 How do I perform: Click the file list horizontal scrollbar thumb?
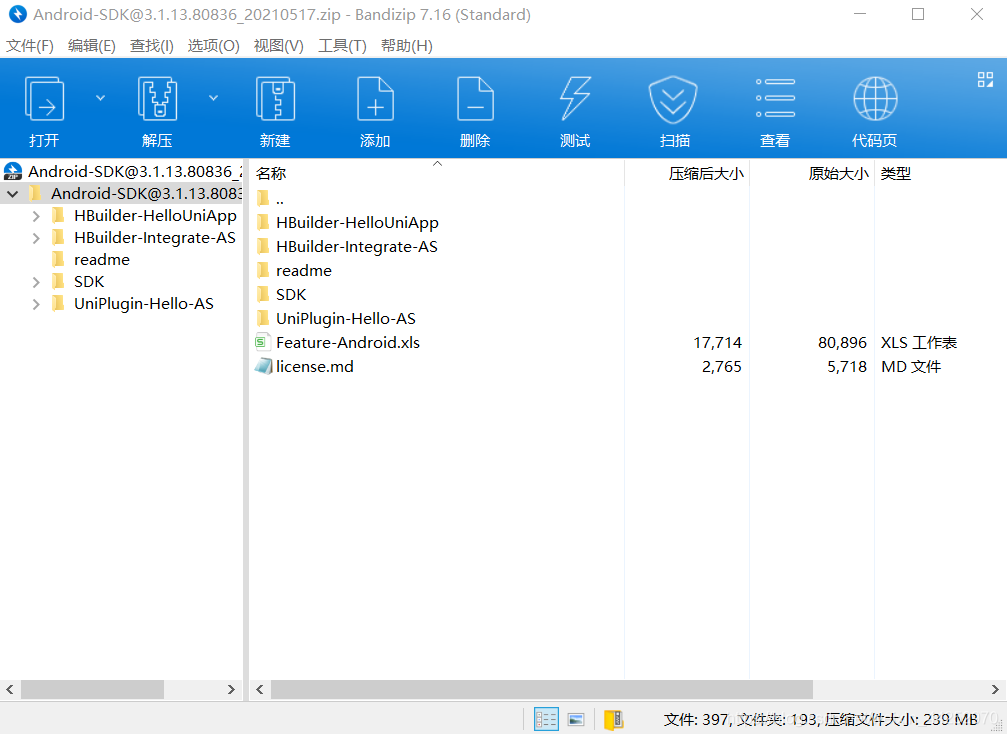point(541,689)
